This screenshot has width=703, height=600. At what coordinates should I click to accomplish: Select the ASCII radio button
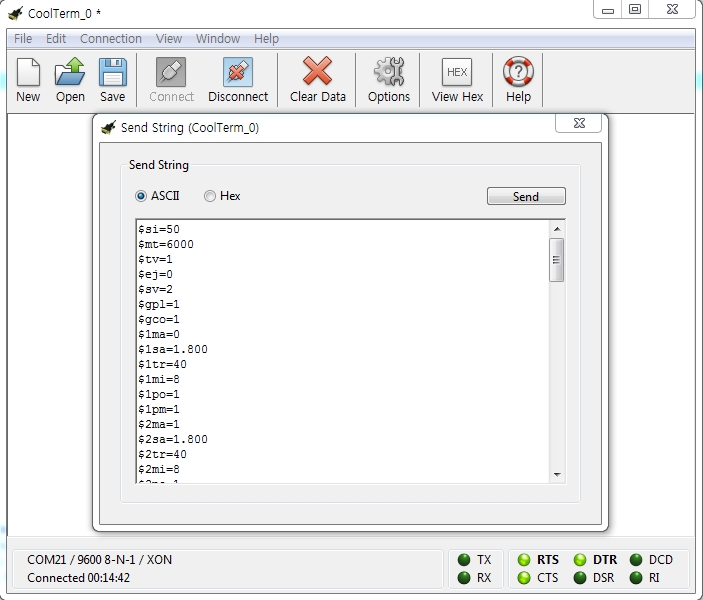point(141,196)
